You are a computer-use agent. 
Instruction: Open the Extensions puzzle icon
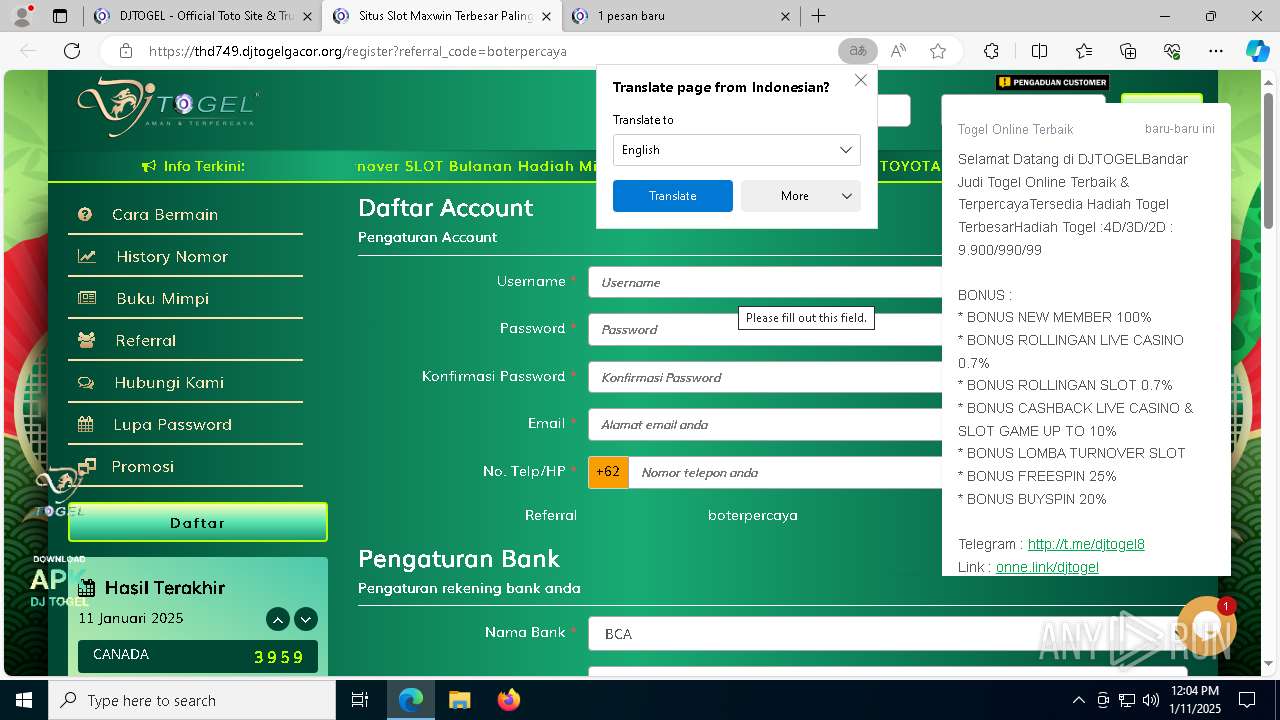click(x=991, y=51)
